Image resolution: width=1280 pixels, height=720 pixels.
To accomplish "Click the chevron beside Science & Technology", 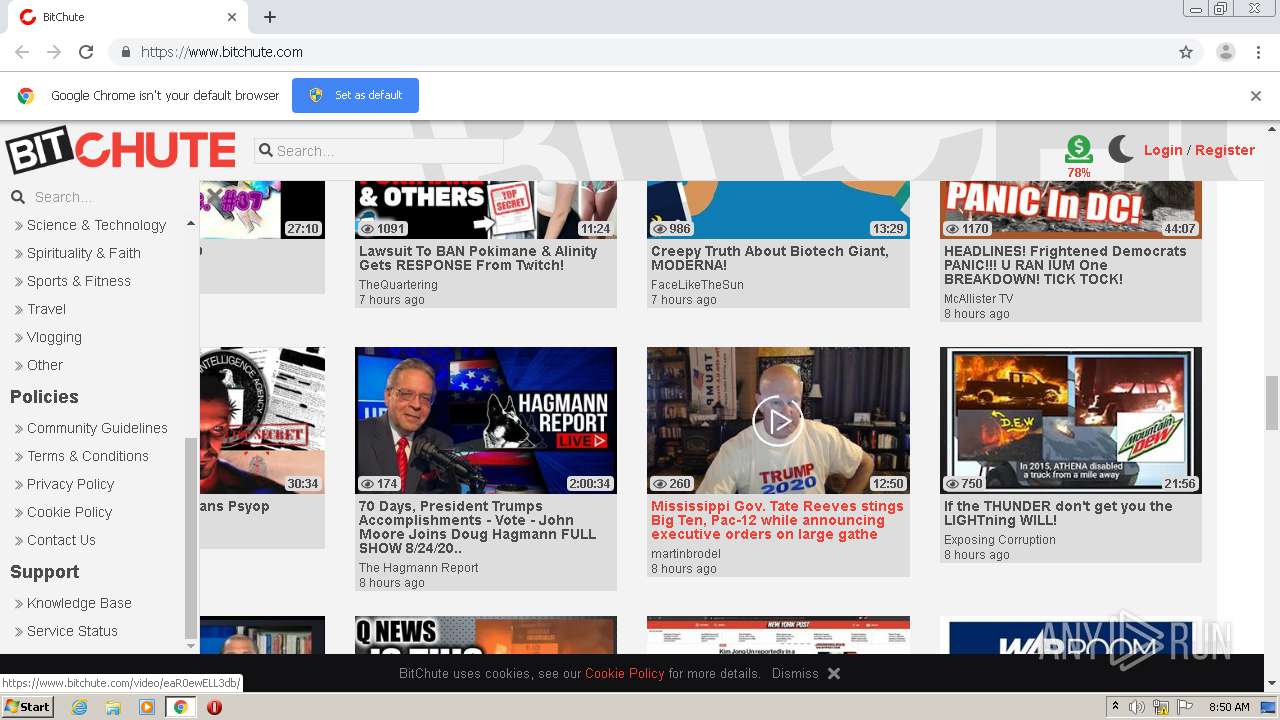I will coord(19,226).
